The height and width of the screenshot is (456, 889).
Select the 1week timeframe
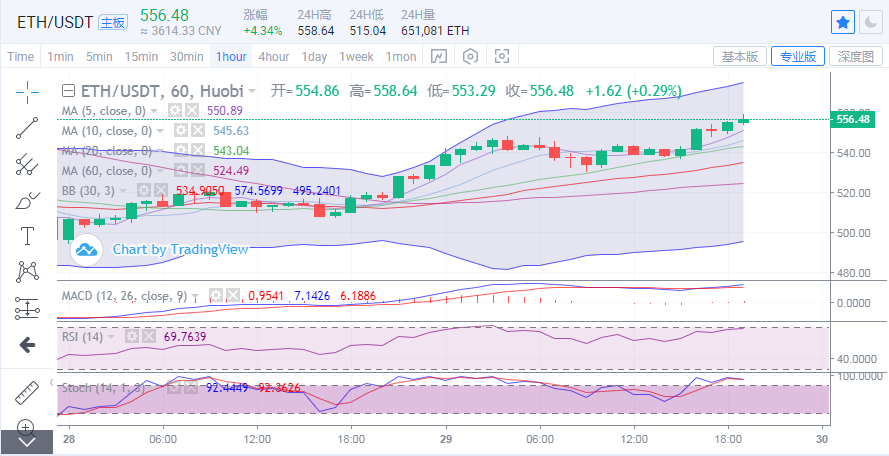(357, 57)
